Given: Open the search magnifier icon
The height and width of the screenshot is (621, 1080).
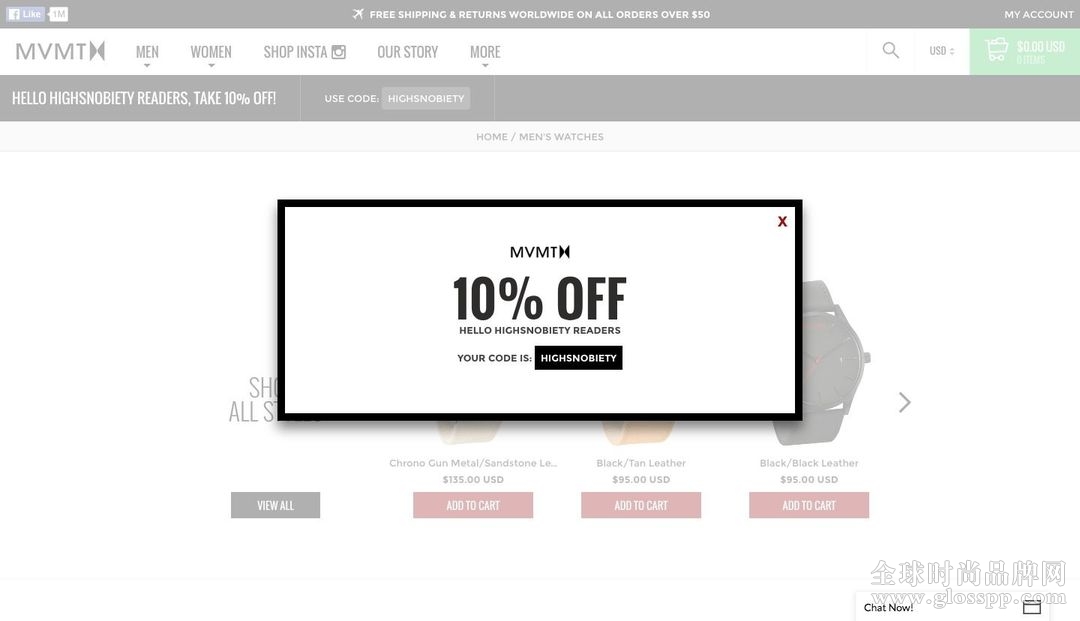Looking at the screenshot, I should 891,50.
